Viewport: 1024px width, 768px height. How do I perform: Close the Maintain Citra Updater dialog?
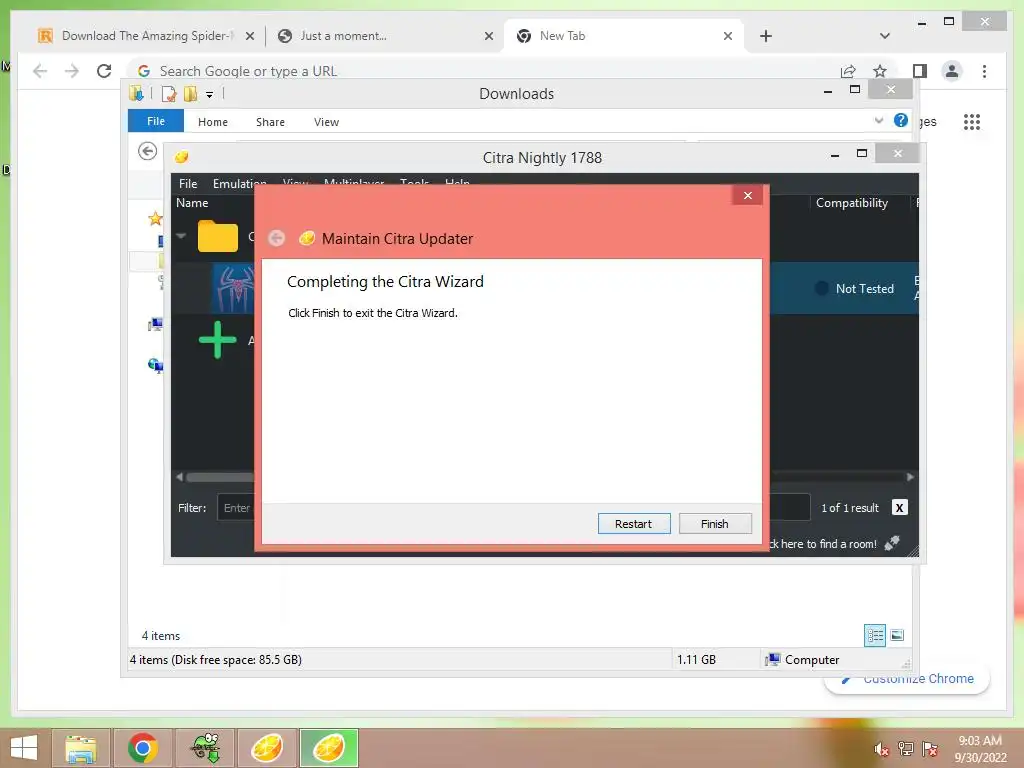[748, 195]
